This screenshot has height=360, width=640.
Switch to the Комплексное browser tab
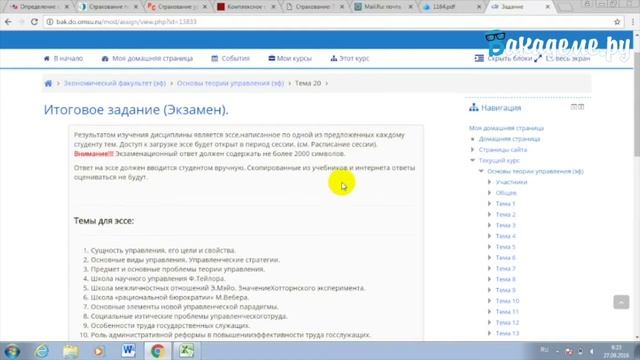pos(247,7)
